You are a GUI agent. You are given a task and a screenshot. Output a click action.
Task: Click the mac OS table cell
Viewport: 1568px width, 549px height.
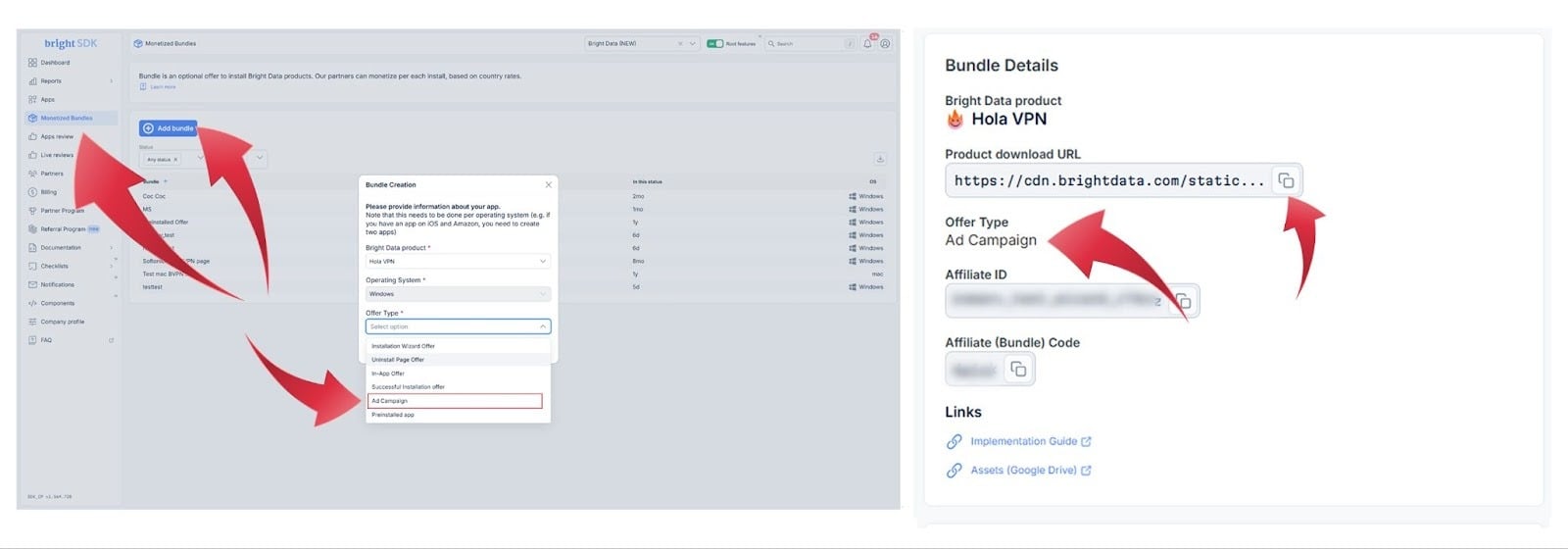(877, 274)
